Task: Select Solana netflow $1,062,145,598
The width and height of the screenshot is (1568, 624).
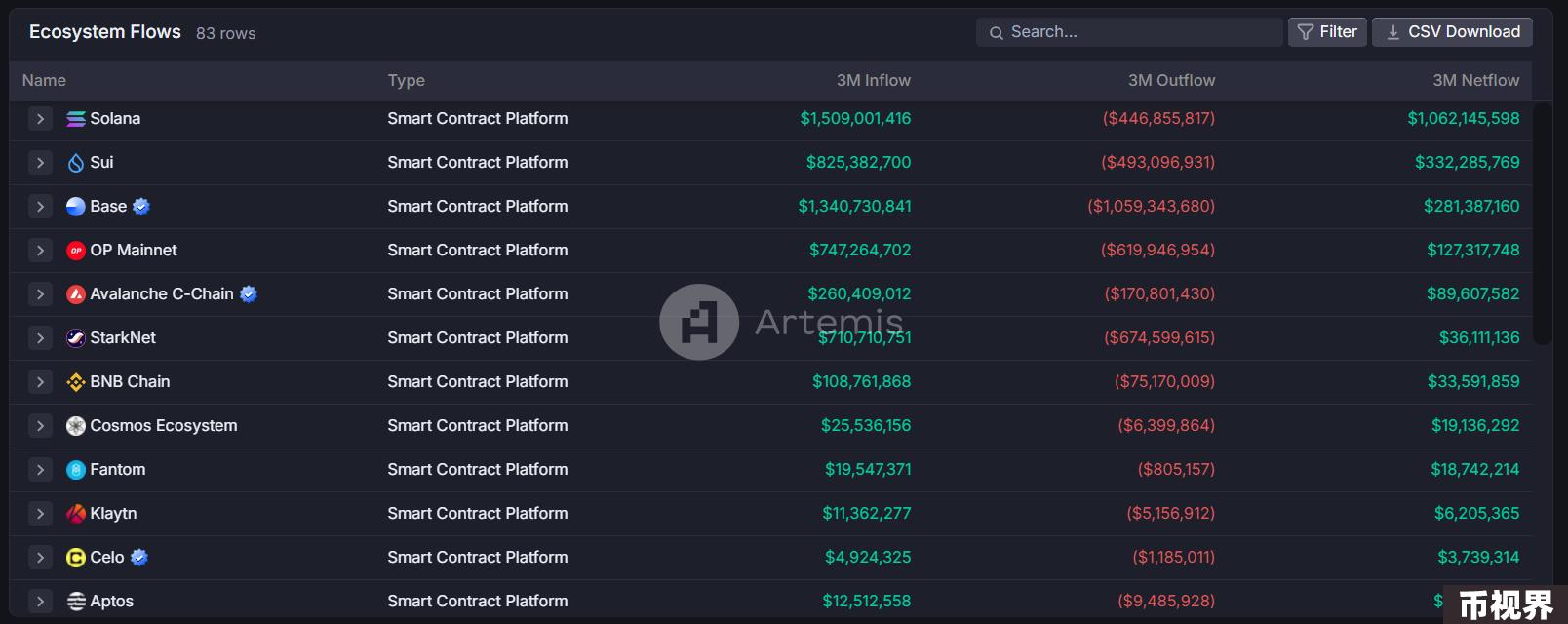Action: pyautogui.click(x=1463, y=119)
